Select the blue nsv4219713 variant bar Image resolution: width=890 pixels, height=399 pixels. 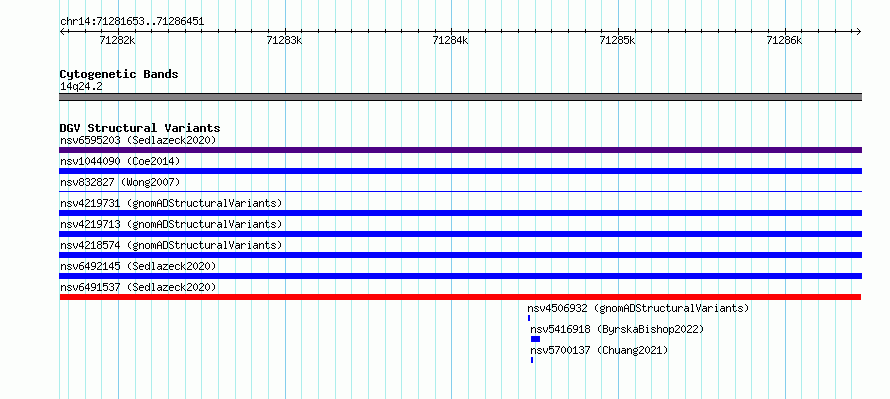pyautogui.click(x=460, y=234)
